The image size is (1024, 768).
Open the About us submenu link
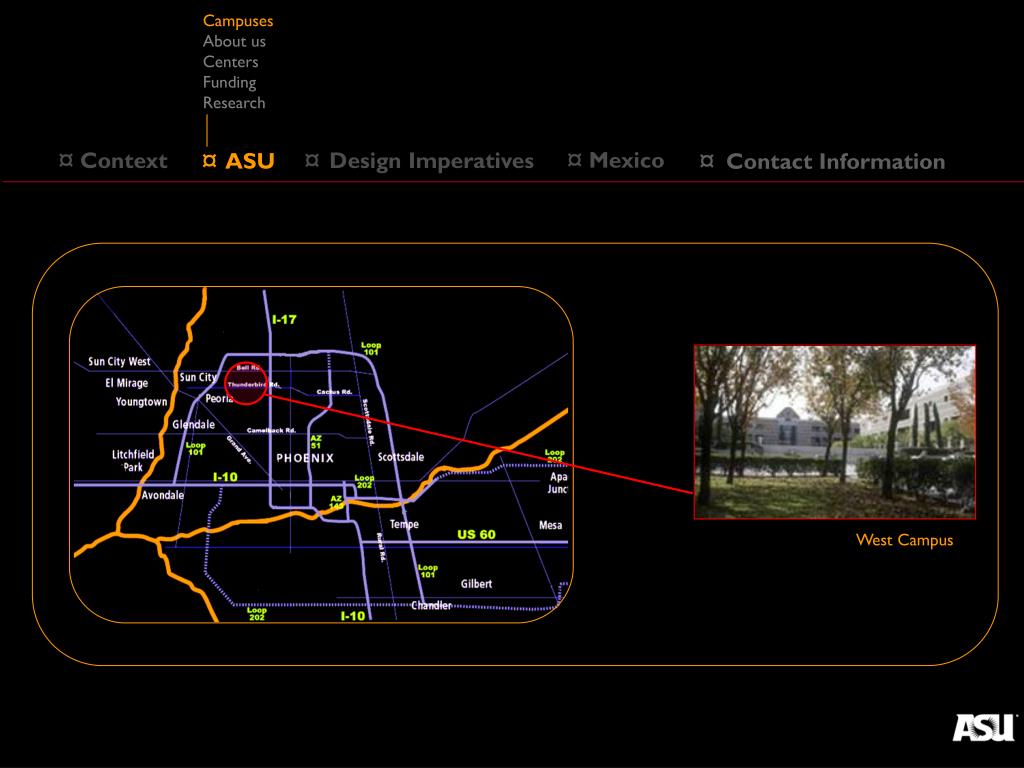click(x=234, y=41)
